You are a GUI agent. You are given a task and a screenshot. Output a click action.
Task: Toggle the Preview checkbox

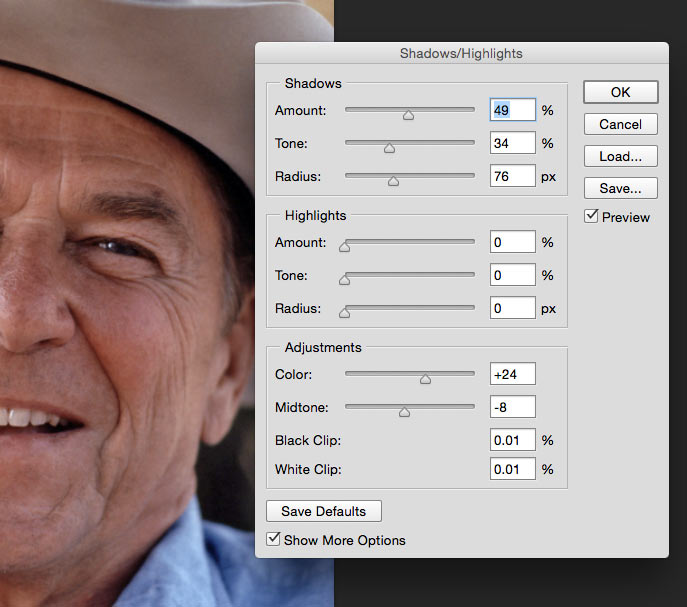click(592, 216)
